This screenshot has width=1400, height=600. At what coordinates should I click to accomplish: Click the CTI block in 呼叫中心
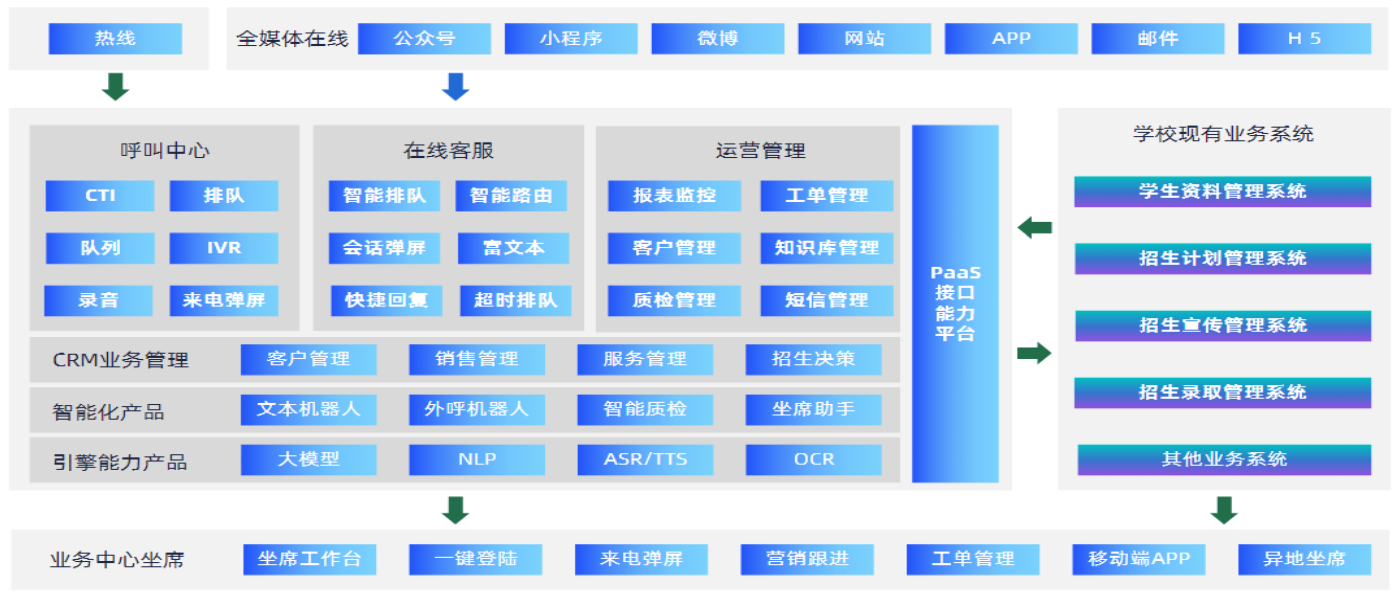coord(100,196)
